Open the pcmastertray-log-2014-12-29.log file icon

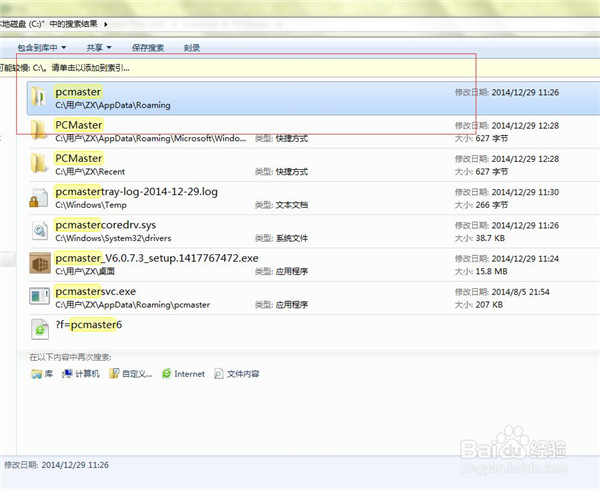coord(39,197)
